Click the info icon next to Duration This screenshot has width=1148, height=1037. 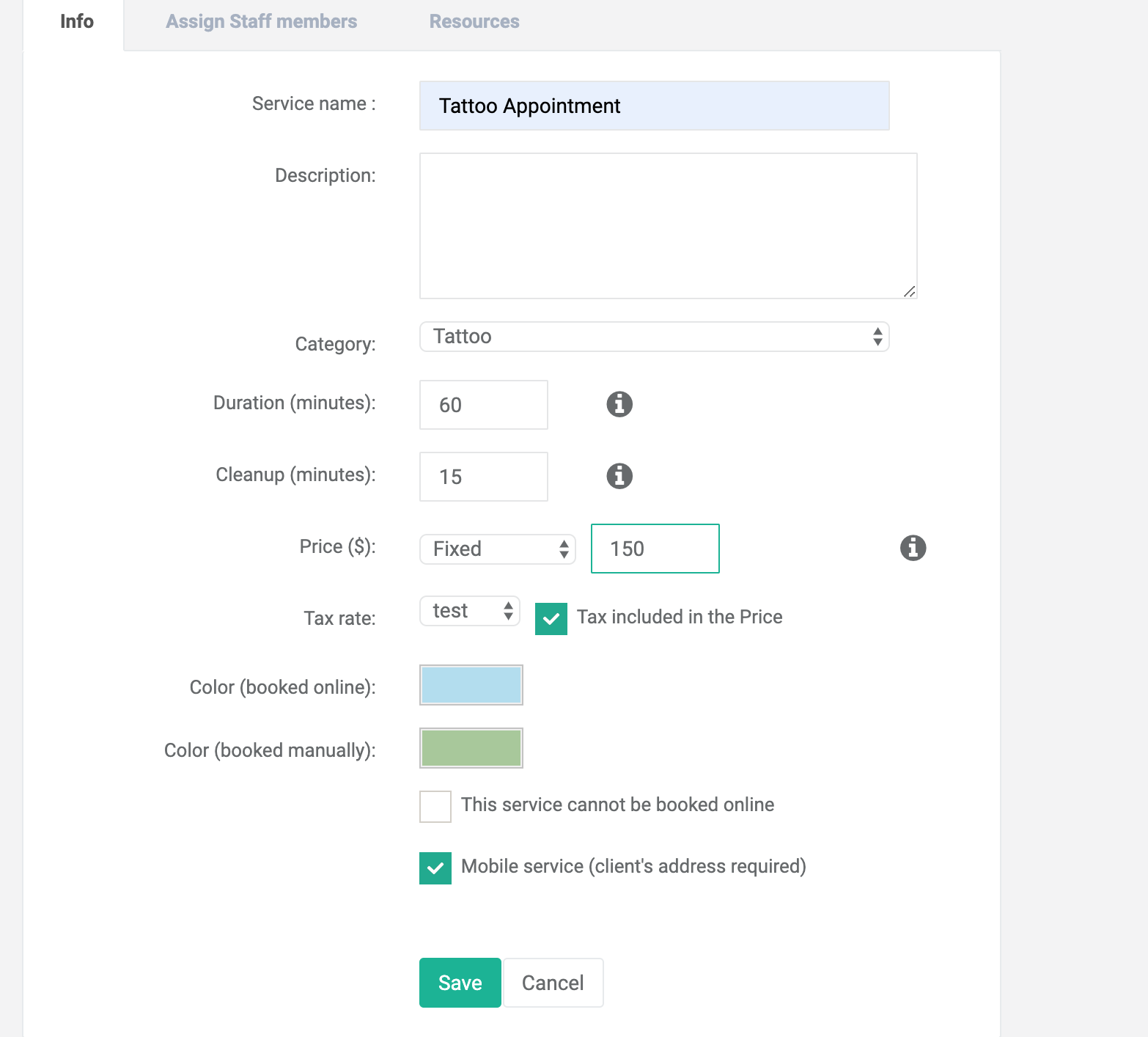pyautogui.click(x=619, y=404)
